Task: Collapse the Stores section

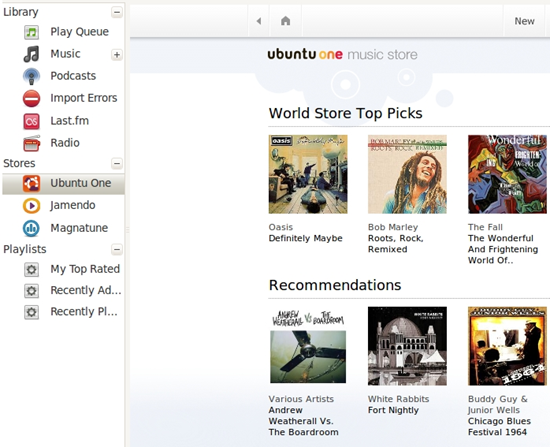Action: (117, 164)
